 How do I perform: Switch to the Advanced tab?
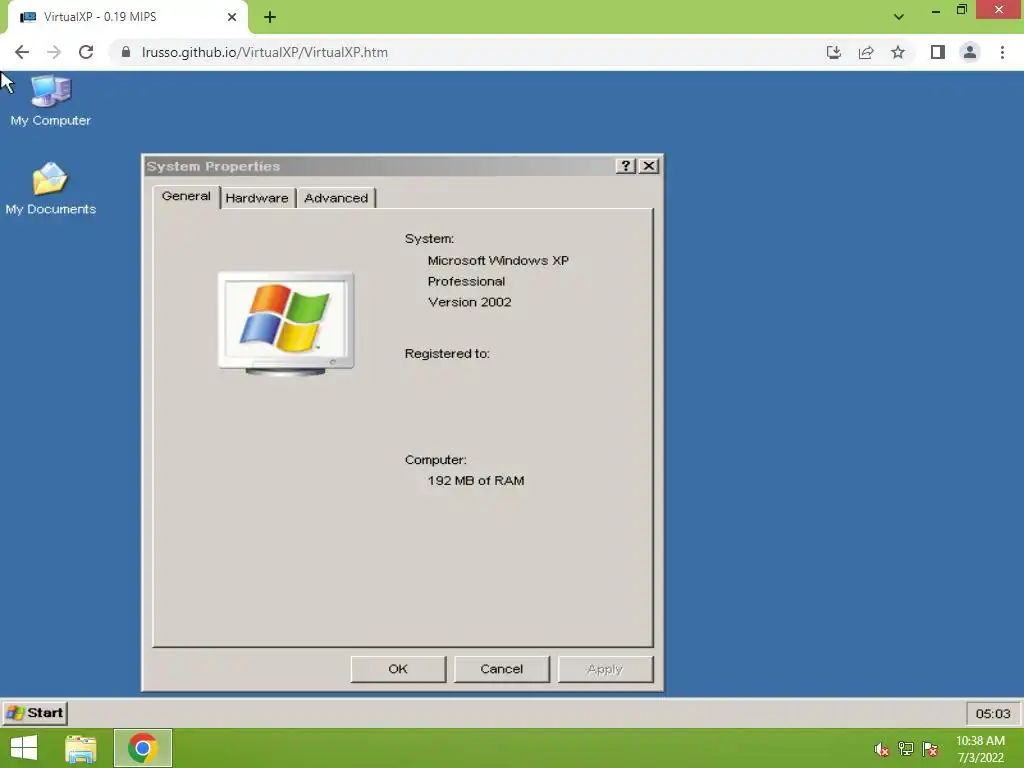pos(336,198)
